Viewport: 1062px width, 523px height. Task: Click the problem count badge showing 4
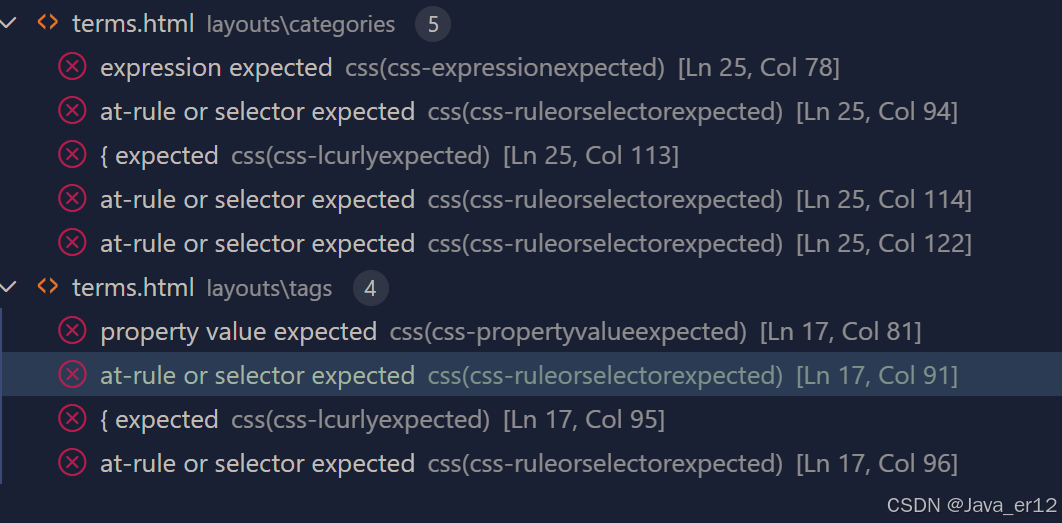coord(370,289)
